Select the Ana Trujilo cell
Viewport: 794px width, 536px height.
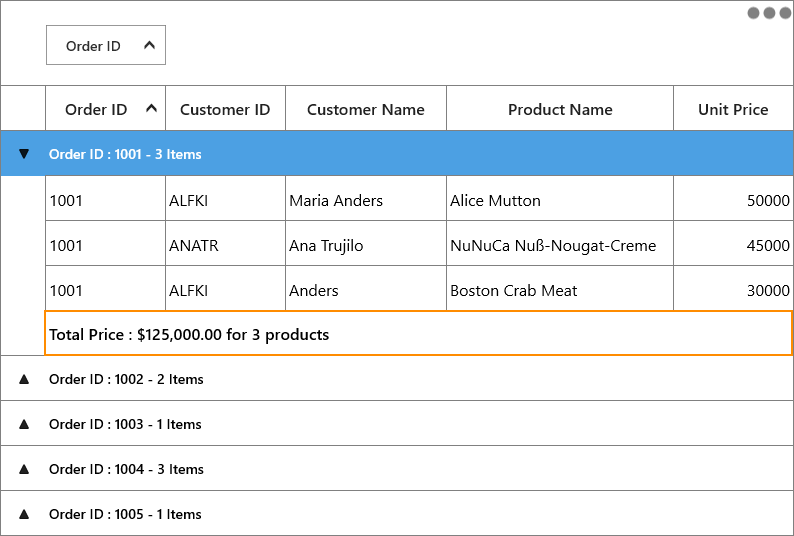tap(366, 243)
